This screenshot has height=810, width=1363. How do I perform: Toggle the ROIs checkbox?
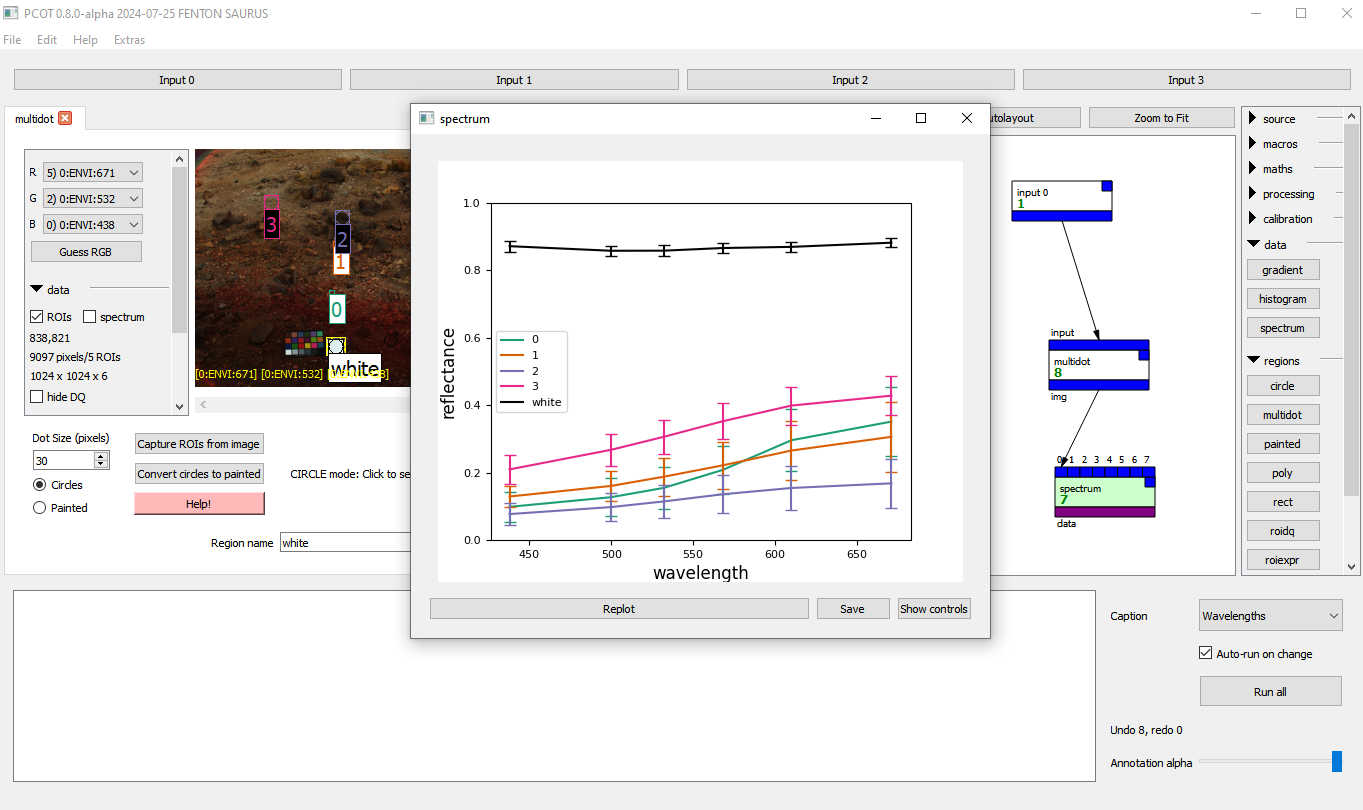37,317
